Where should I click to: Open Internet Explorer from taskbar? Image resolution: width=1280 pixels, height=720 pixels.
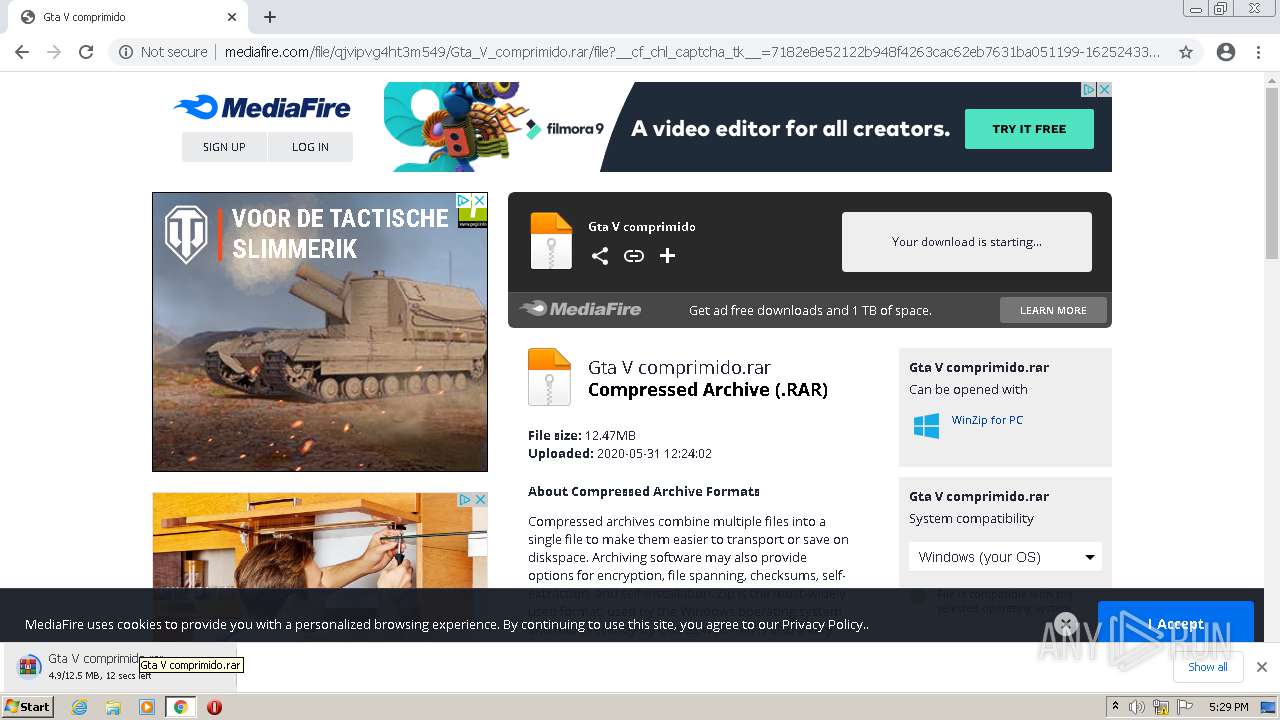click(x=79, y=707)
